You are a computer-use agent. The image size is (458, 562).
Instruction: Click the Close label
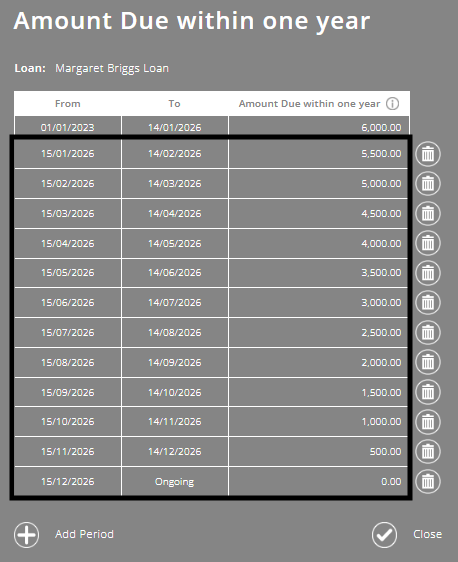click(428, 534)
